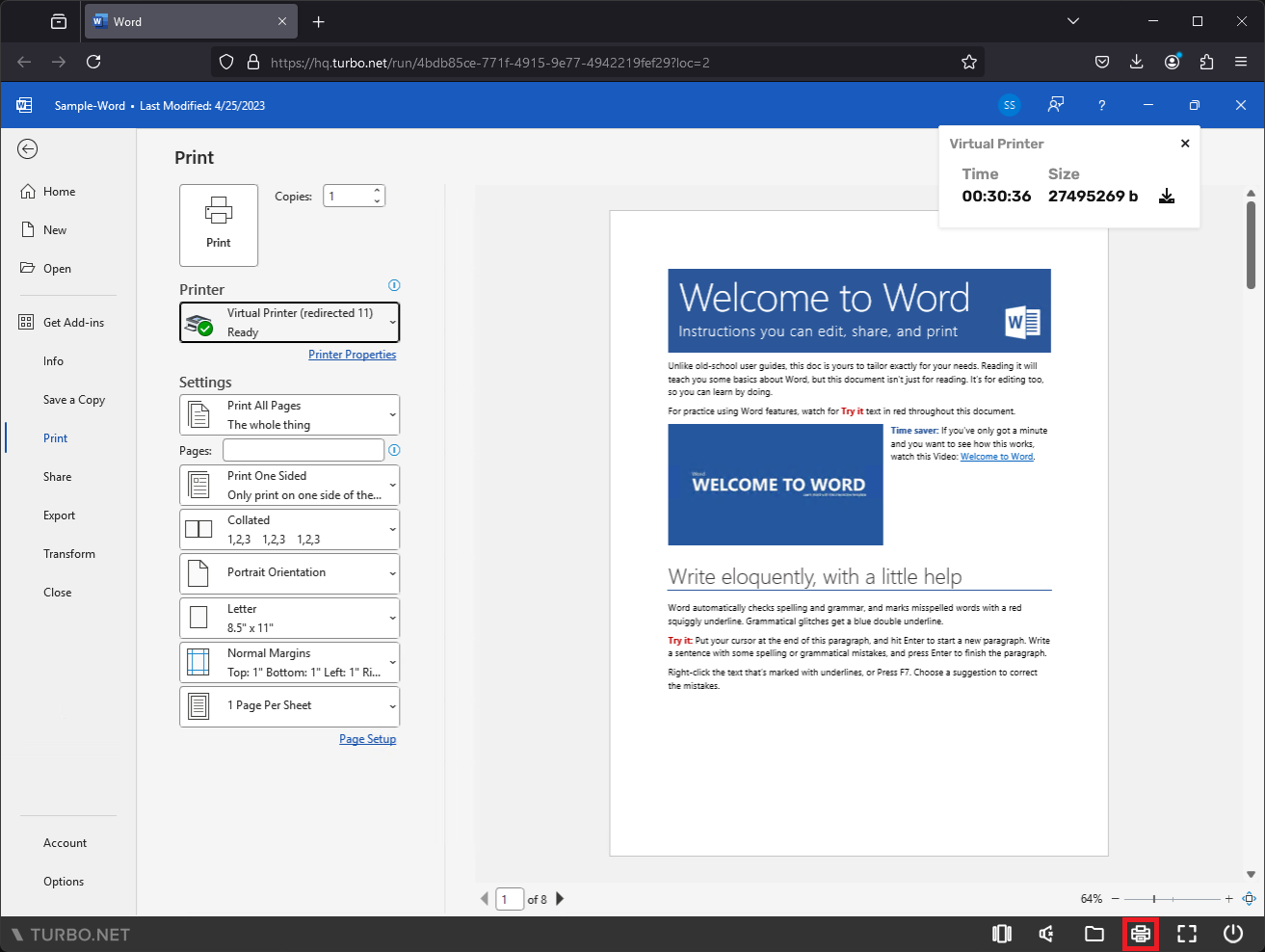1265x952 pixels.
Task: Click the power icon in Turbo toolbar
Action: [x=1233, y=934]
